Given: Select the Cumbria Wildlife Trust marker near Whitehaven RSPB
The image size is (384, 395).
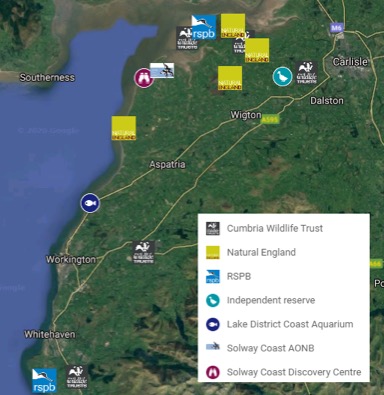Looking at the screenshot, I should coord(77,377).
